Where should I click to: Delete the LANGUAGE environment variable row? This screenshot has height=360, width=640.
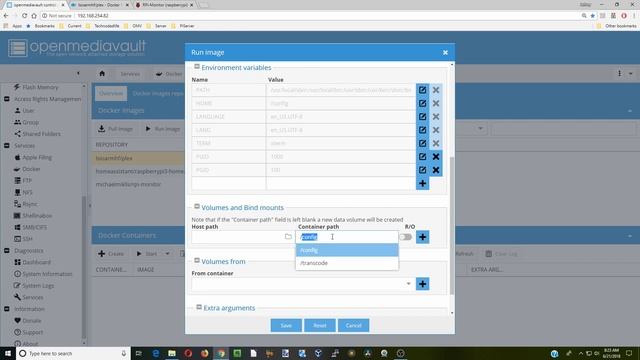[x=436, y=117]
